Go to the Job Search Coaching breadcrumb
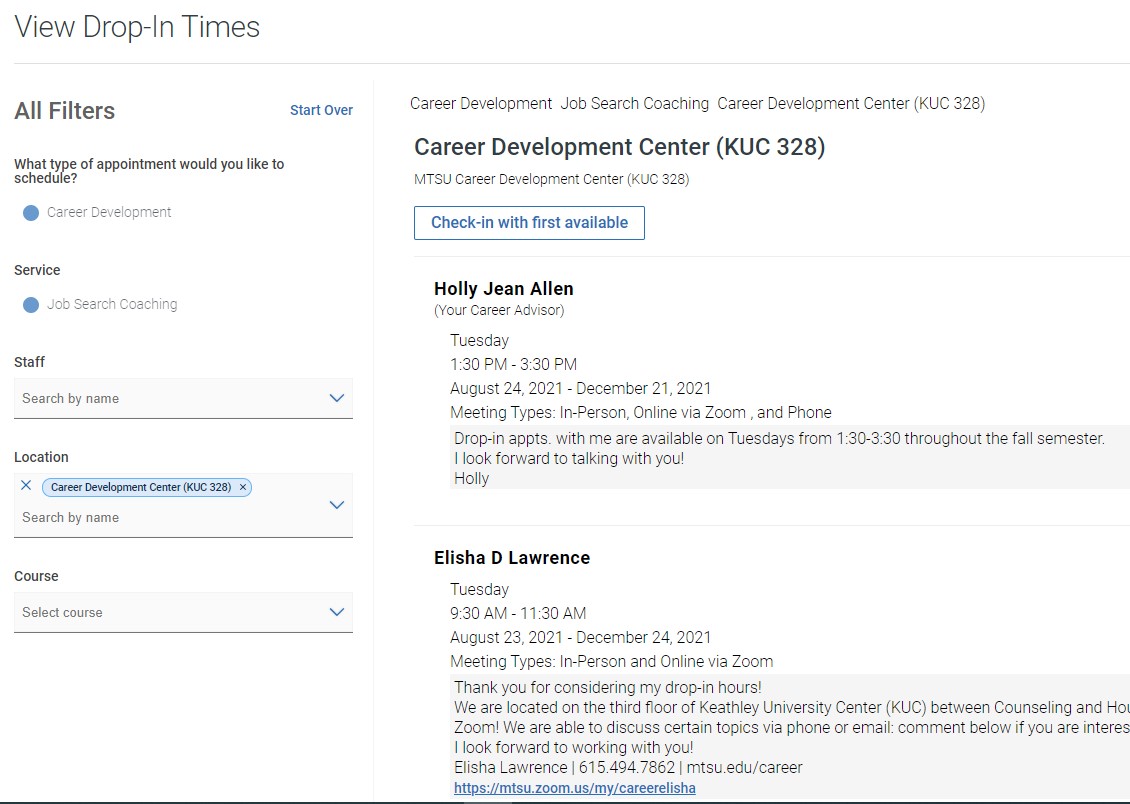Image resolution: width=1130 pixels, height=804 pixels. [634, 103]
